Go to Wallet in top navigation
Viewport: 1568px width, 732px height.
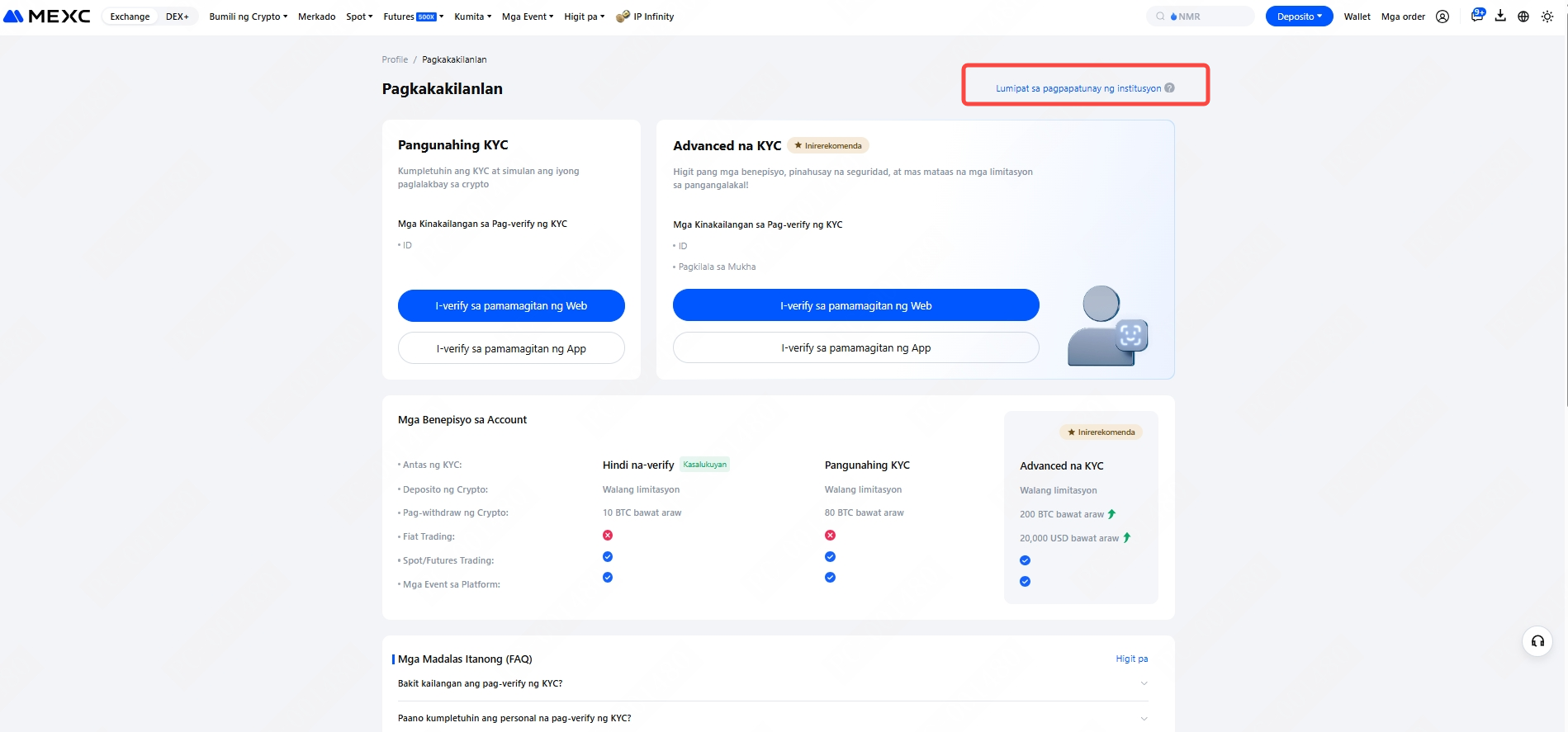[1357, 17]
